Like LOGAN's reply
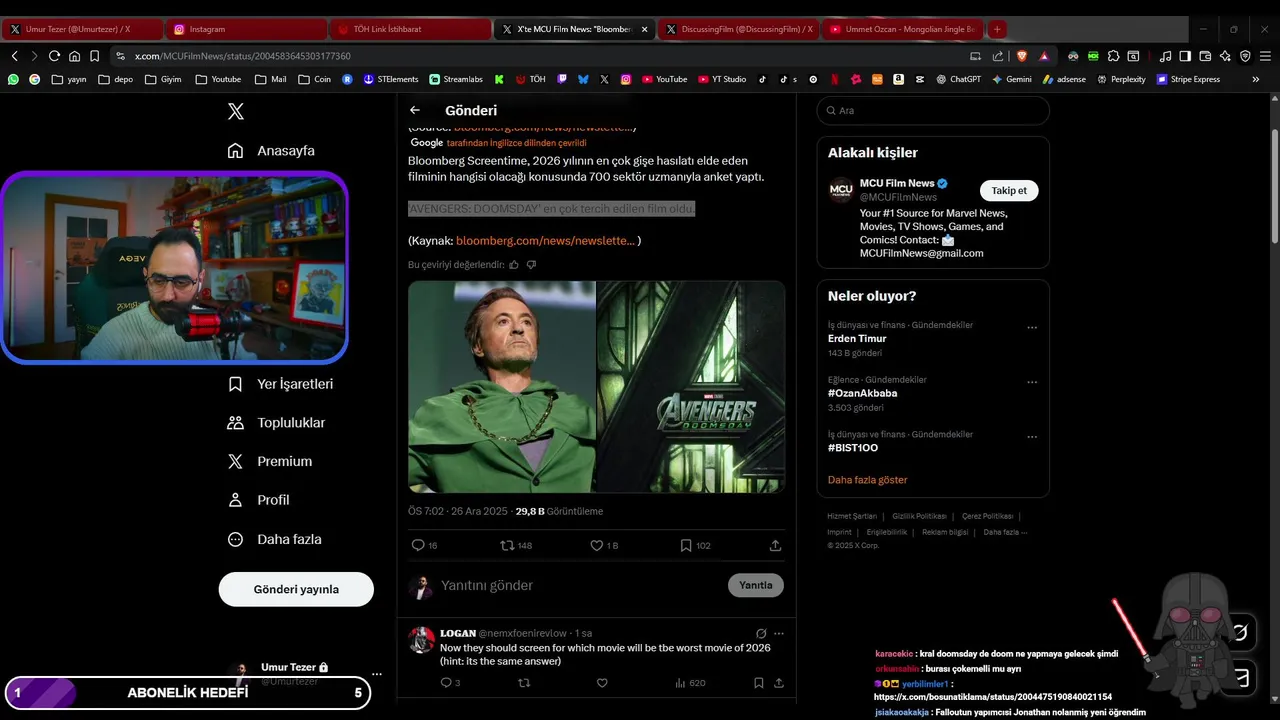Screen dimensions: 1280x720 [x=602, y=683]
